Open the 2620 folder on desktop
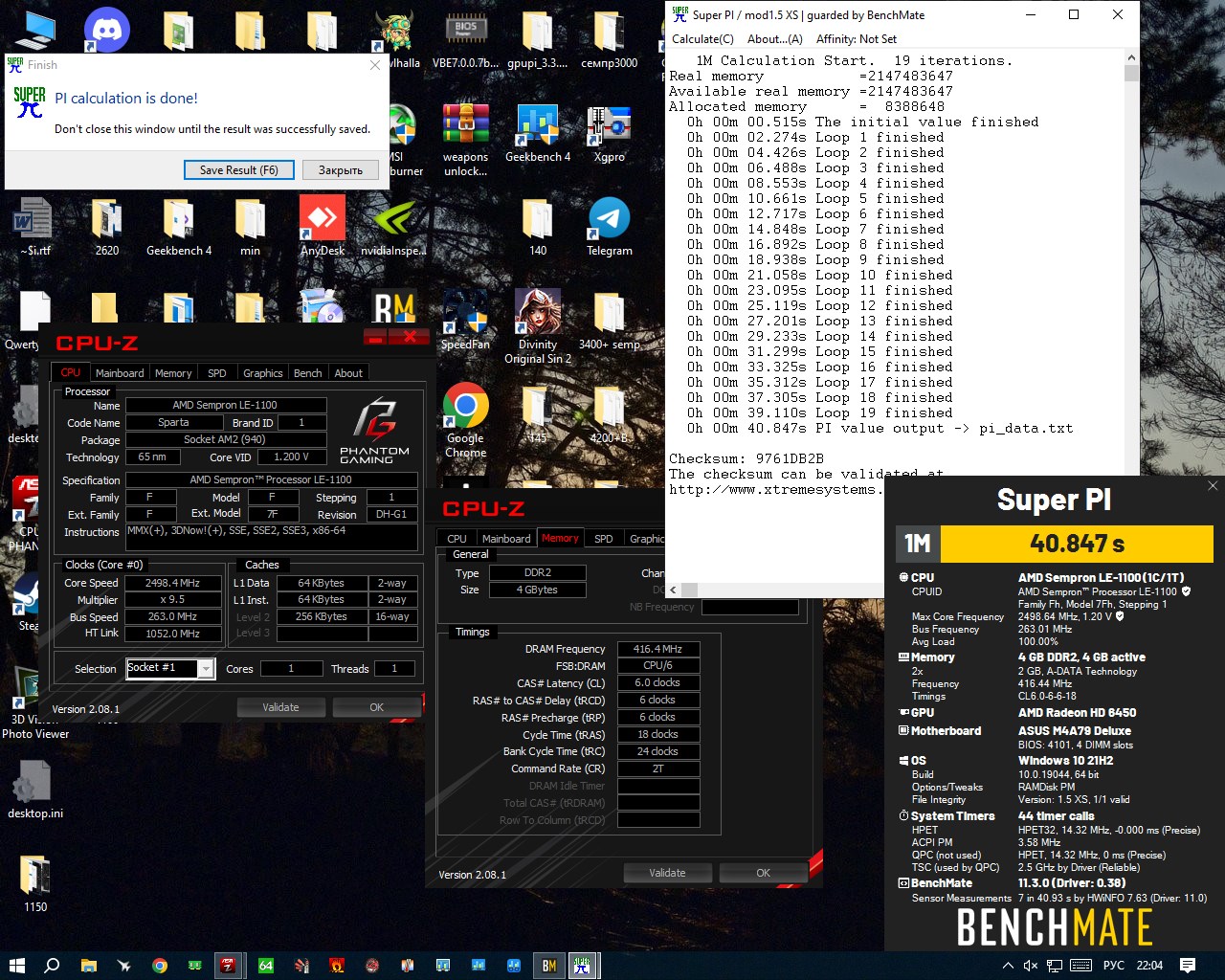The image size is (1225, 980). click(107, 226)
